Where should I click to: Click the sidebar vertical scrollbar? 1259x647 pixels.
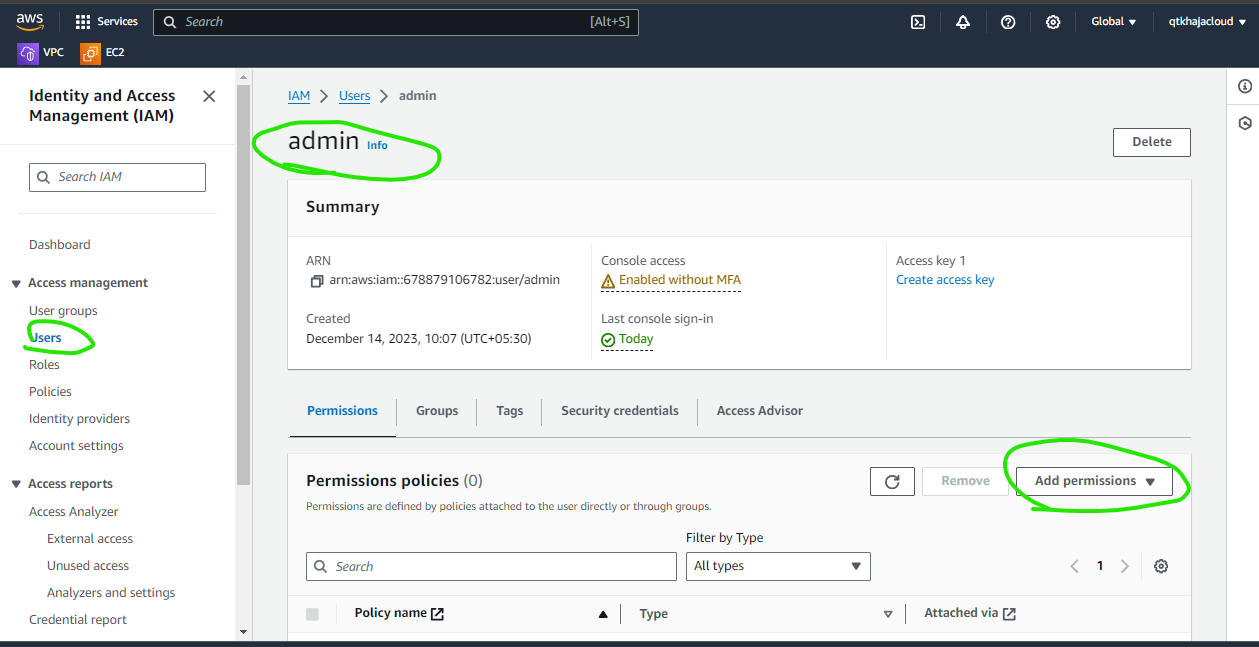pos(244,285)
